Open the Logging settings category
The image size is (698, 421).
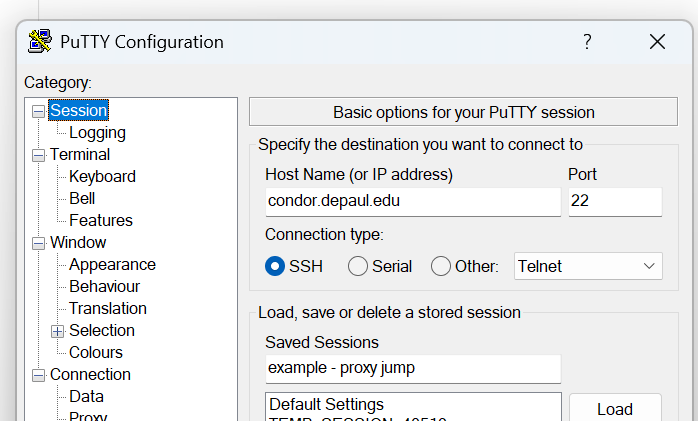97,132
